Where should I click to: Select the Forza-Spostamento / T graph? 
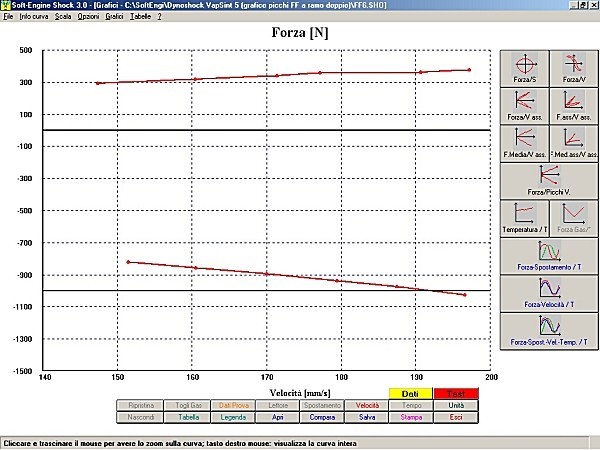pos(548,254)
